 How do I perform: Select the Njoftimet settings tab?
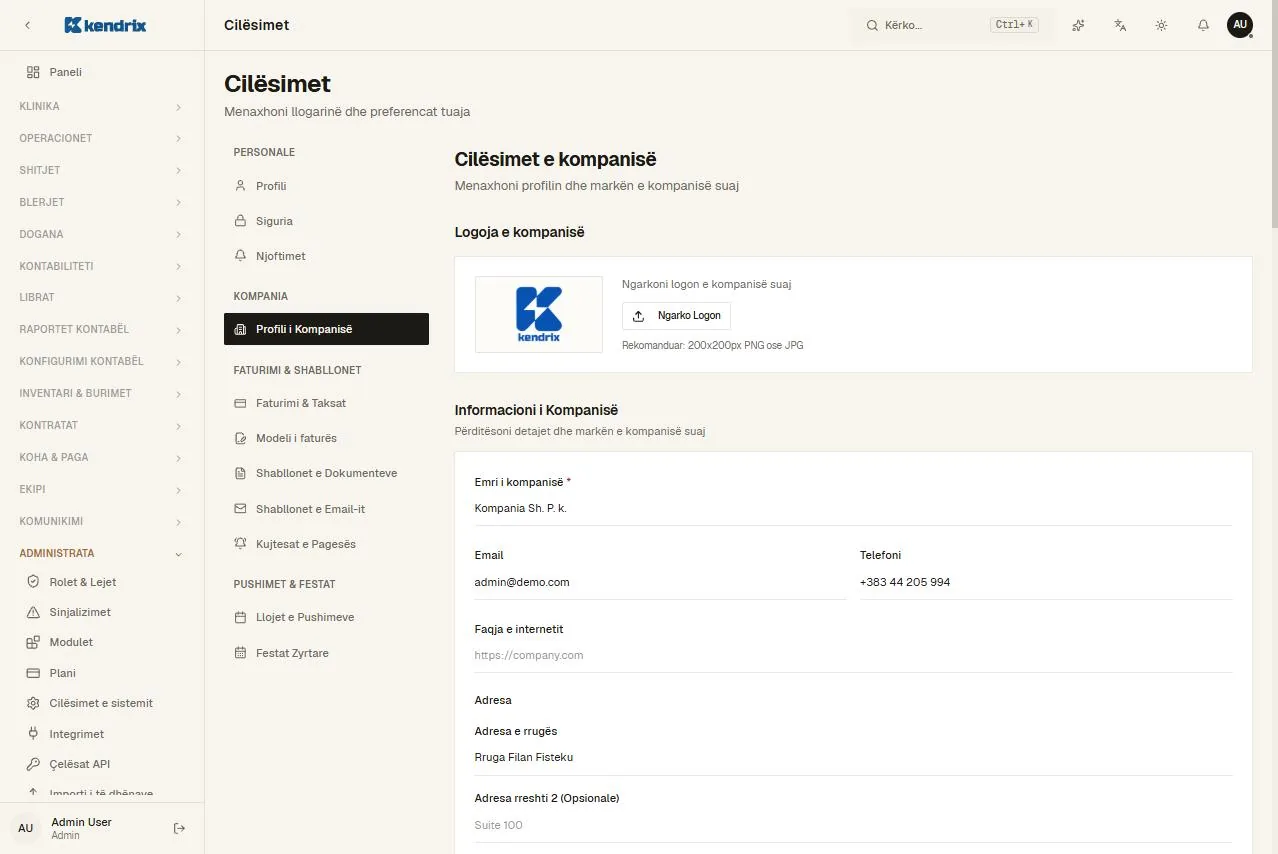click(326, 256)
